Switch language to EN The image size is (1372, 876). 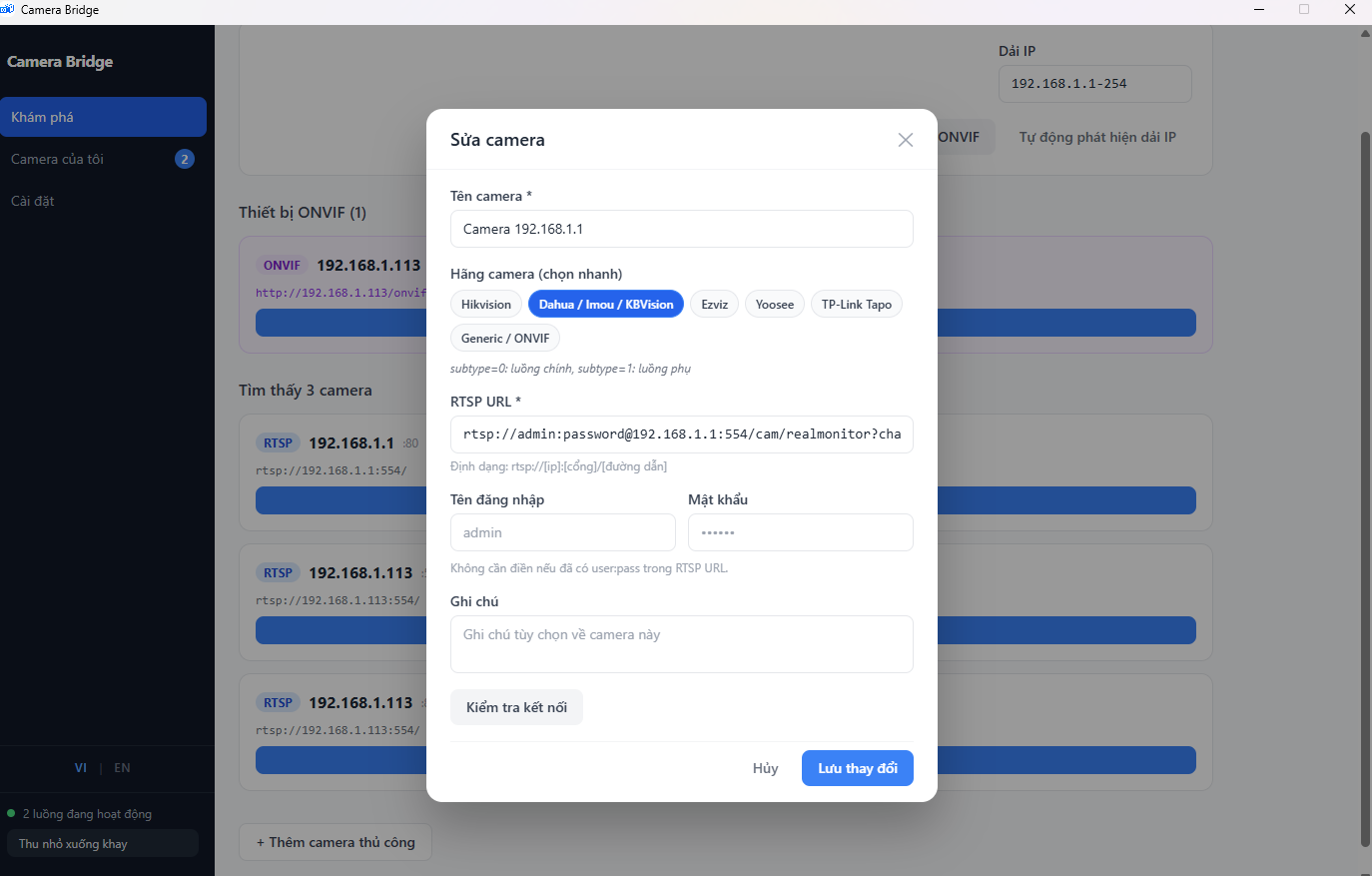coord(122,768)
